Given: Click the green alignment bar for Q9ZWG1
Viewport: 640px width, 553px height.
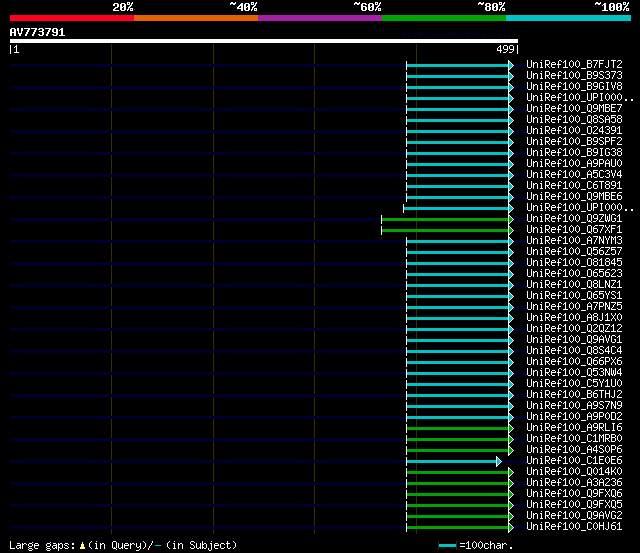Looking at the screenshot, I should [447, 220].
